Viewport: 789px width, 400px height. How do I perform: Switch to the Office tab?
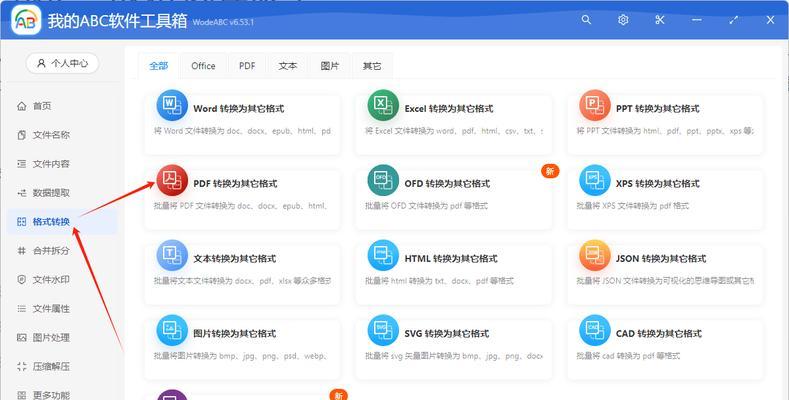click(x=203, y=66)
